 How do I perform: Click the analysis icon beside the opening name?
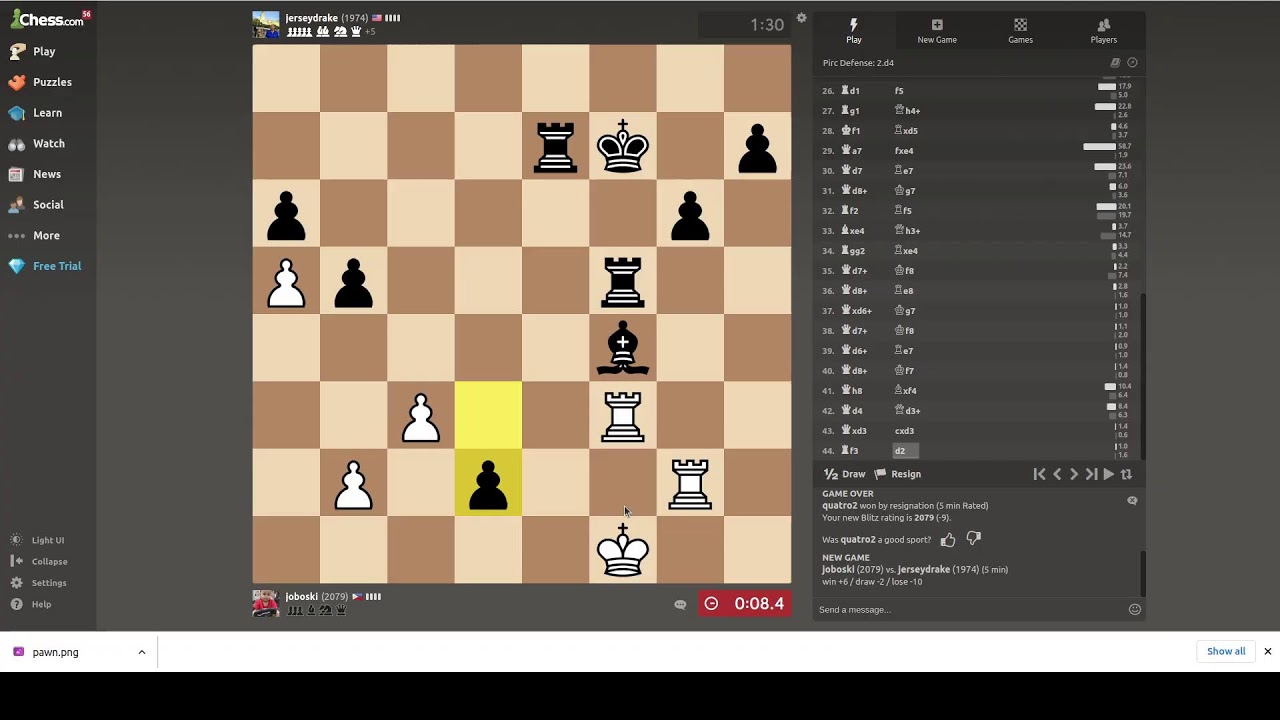1132,63
